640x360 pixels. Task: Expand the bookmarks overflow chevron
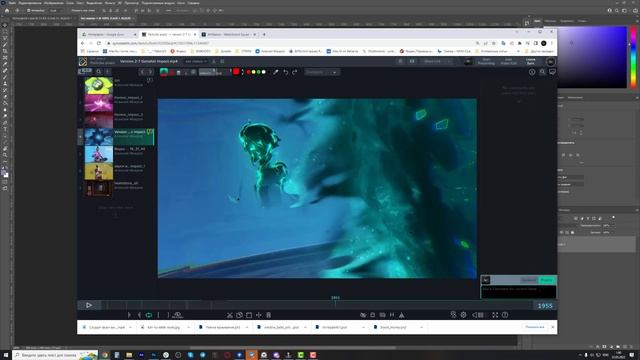click(x=518, y=51)
